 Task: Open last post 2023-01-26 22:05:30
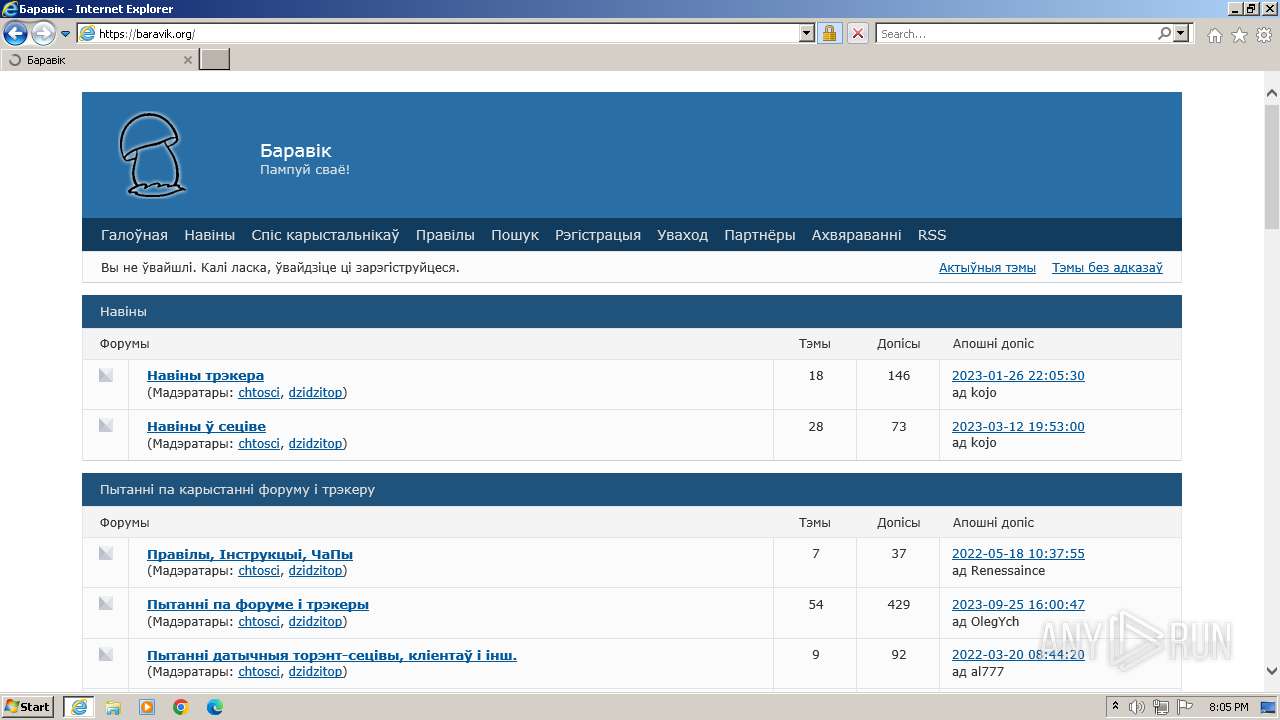(1018, 376)
